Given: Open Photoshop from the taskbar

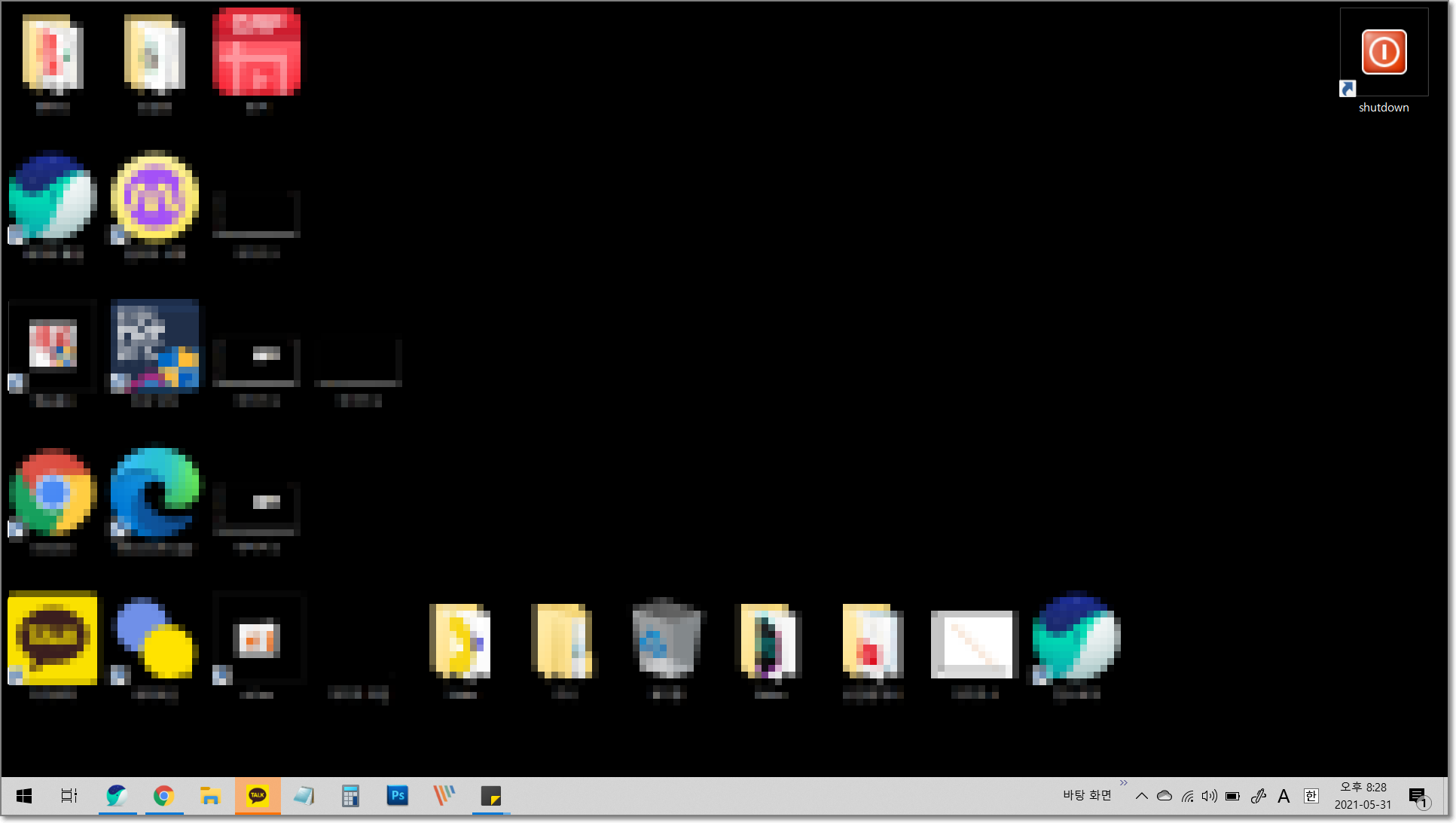Looking at the screenshot, I should coord(397,796).
